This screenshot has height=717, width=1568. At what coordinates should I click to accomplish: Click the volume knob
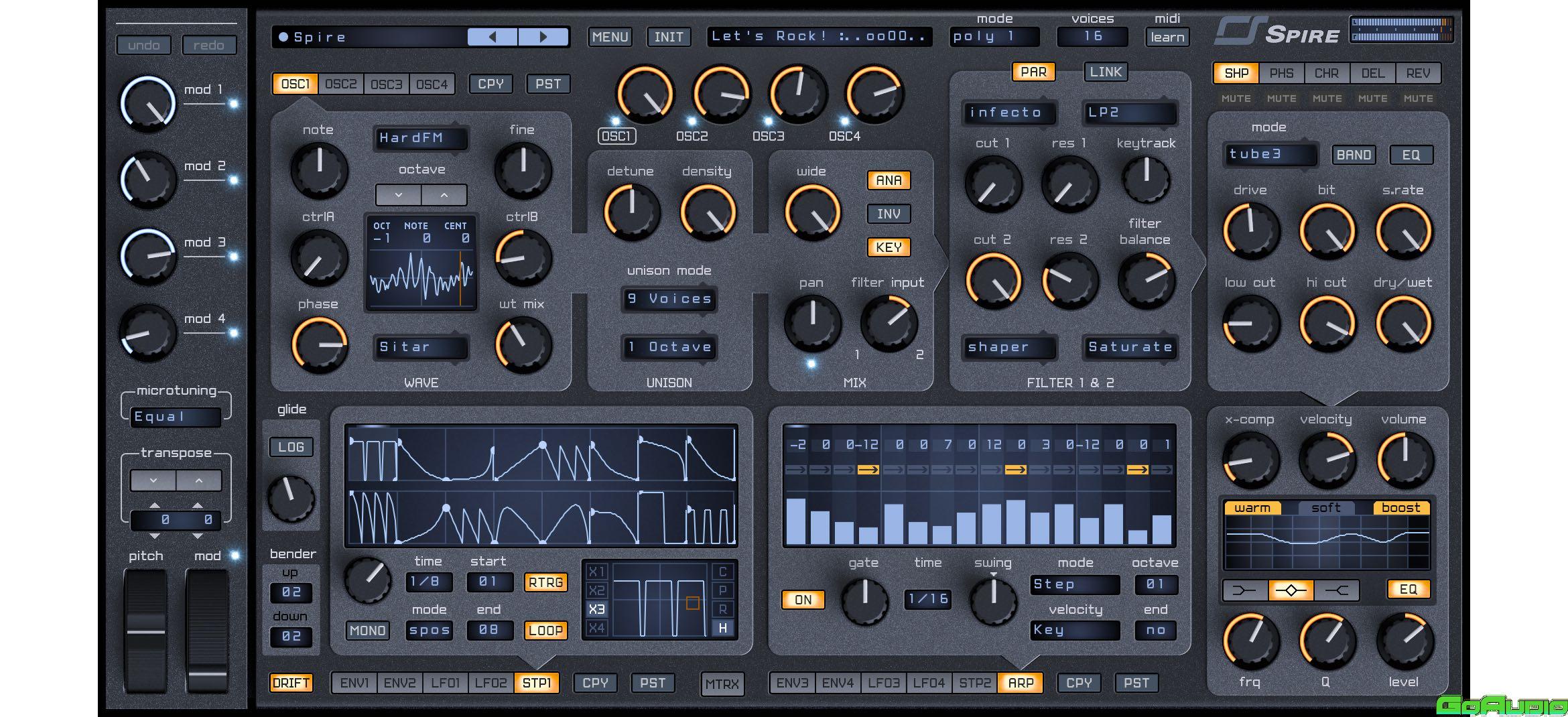pyautogui.click(x=1404, y=460)
